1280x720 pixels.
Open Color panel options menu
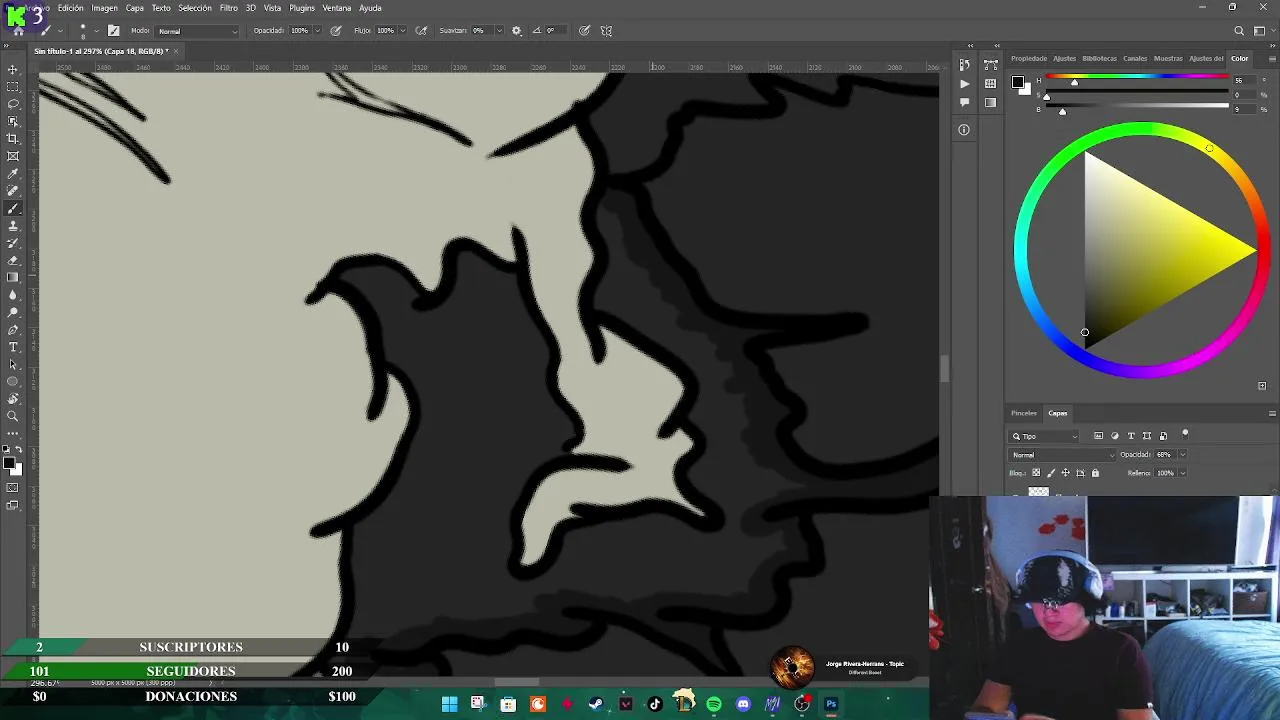pos(1272,58)
